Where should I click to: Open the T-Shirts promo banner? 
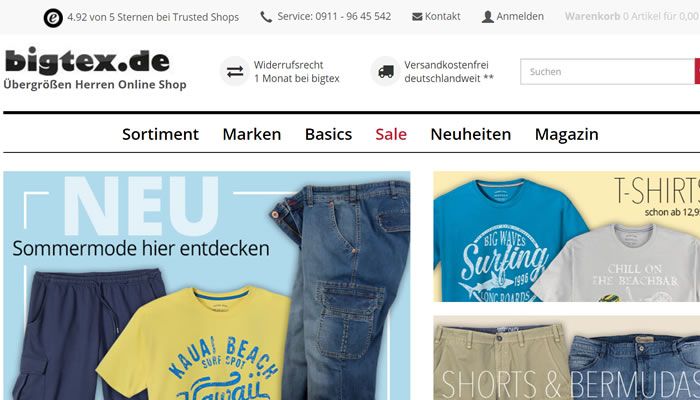coord(567,237)
